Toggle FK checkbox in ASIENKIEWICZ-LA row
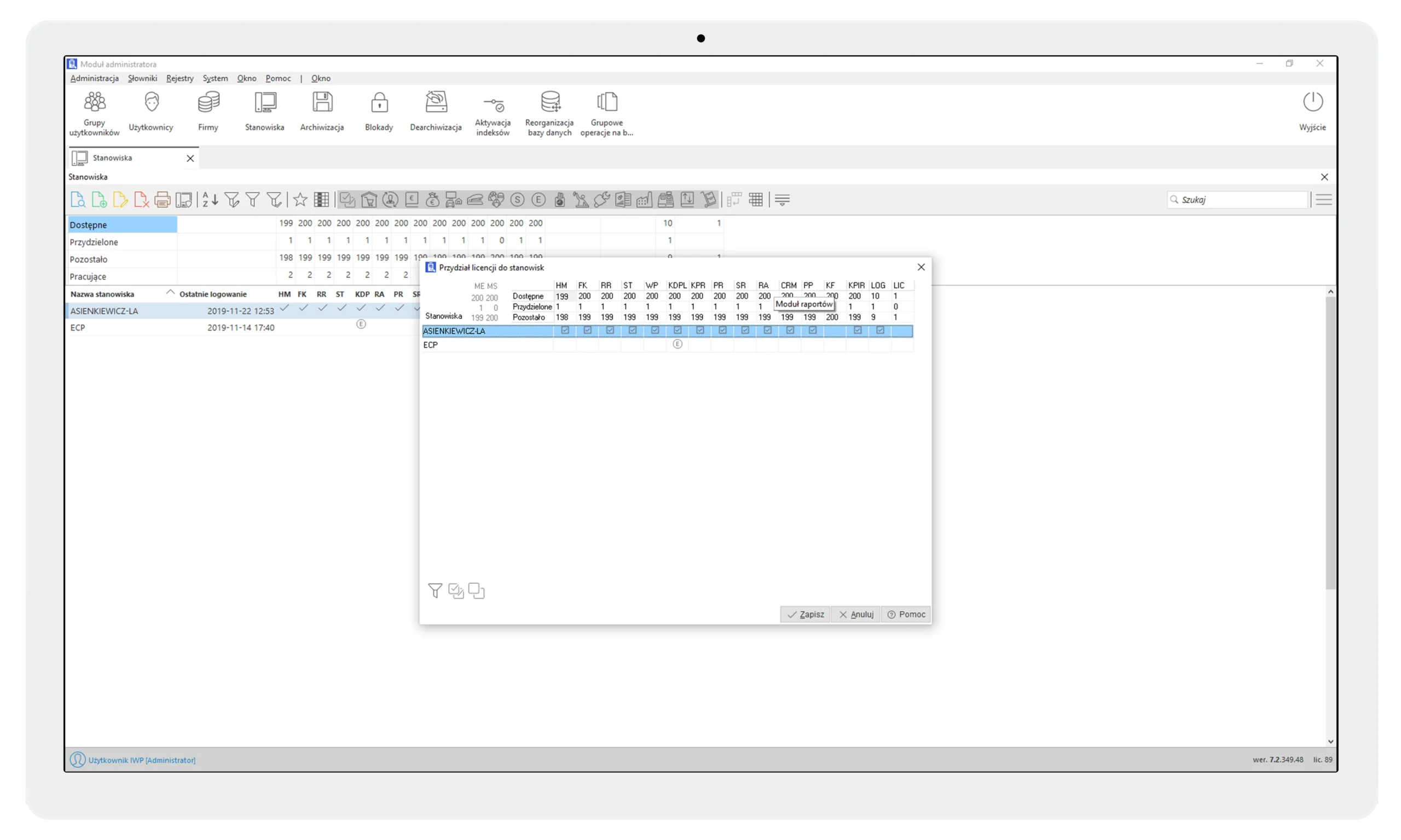The width and height of the screenshot is (1401, 840). [x=587, y=331]
